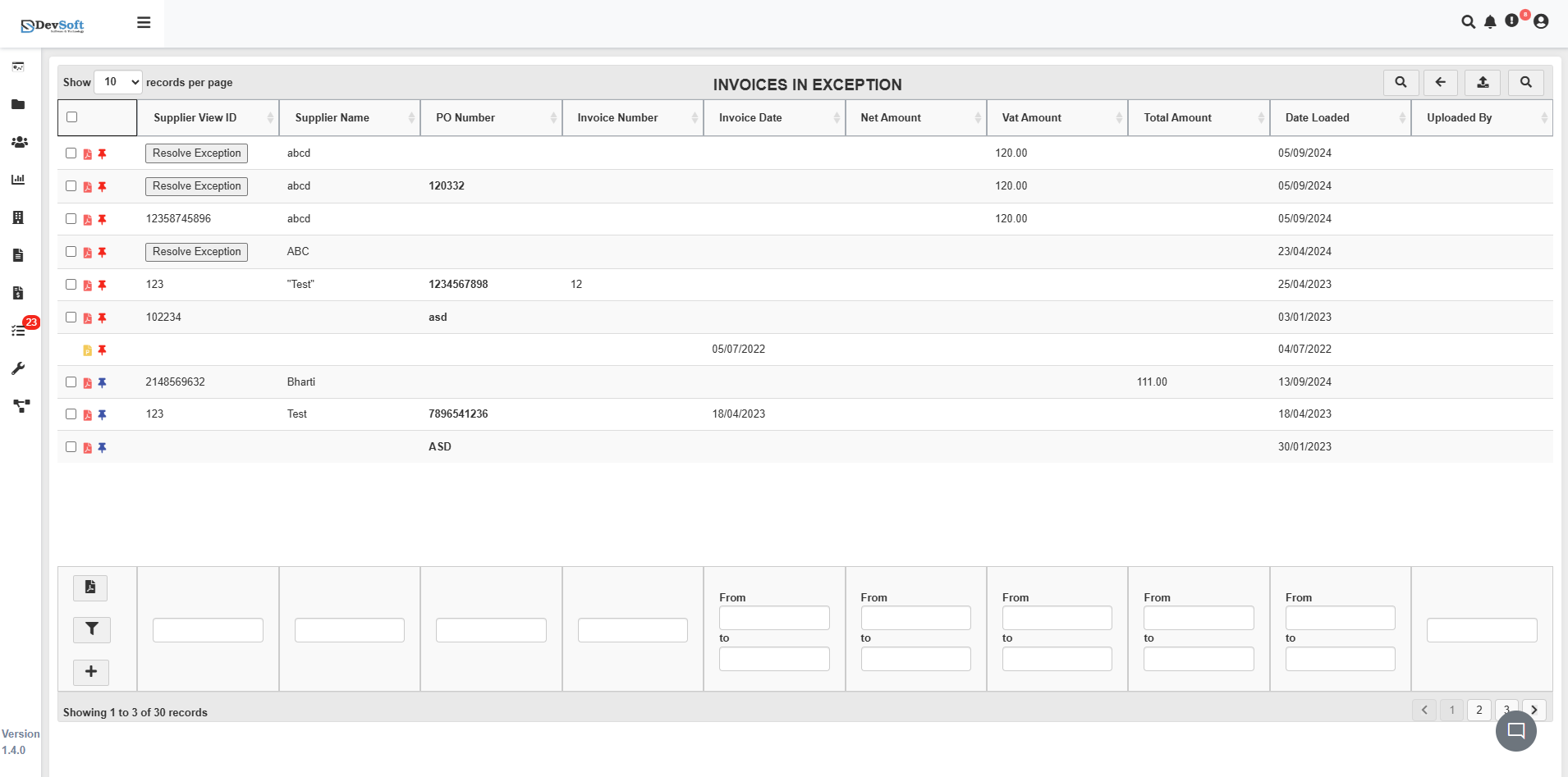Open the user profile avatar icon
The image size is (1568, 777).
pyautogui.click(x=1541, y=22)
